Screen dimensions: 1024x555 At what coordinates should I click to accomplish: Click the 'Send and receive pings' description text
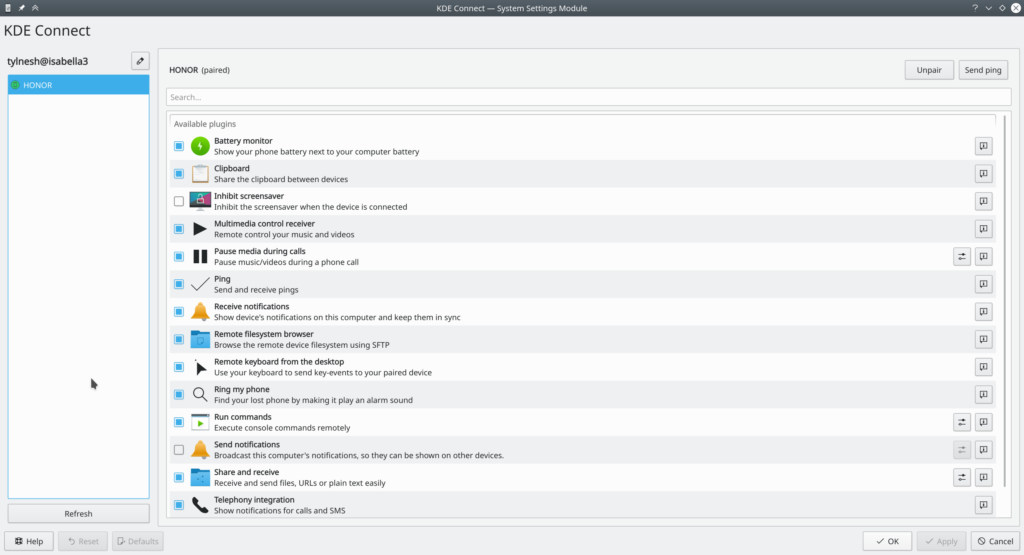click(256, 289)
